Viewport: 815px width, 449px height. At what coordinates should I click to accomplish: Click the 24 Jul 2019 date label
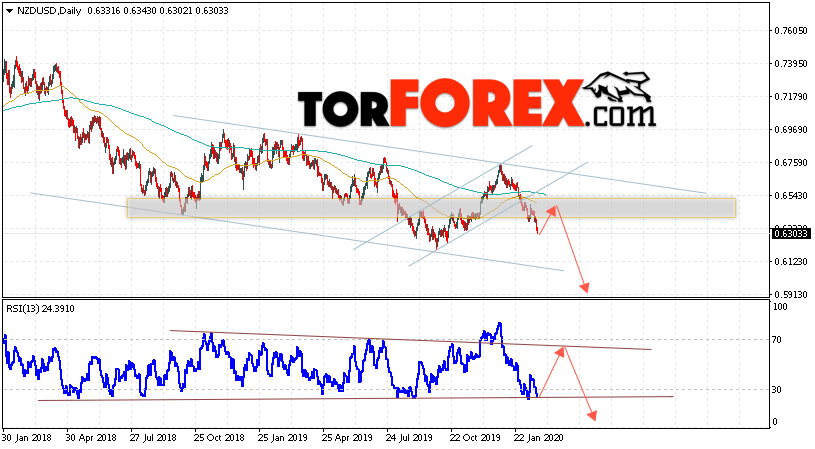[x=411, y=438]
